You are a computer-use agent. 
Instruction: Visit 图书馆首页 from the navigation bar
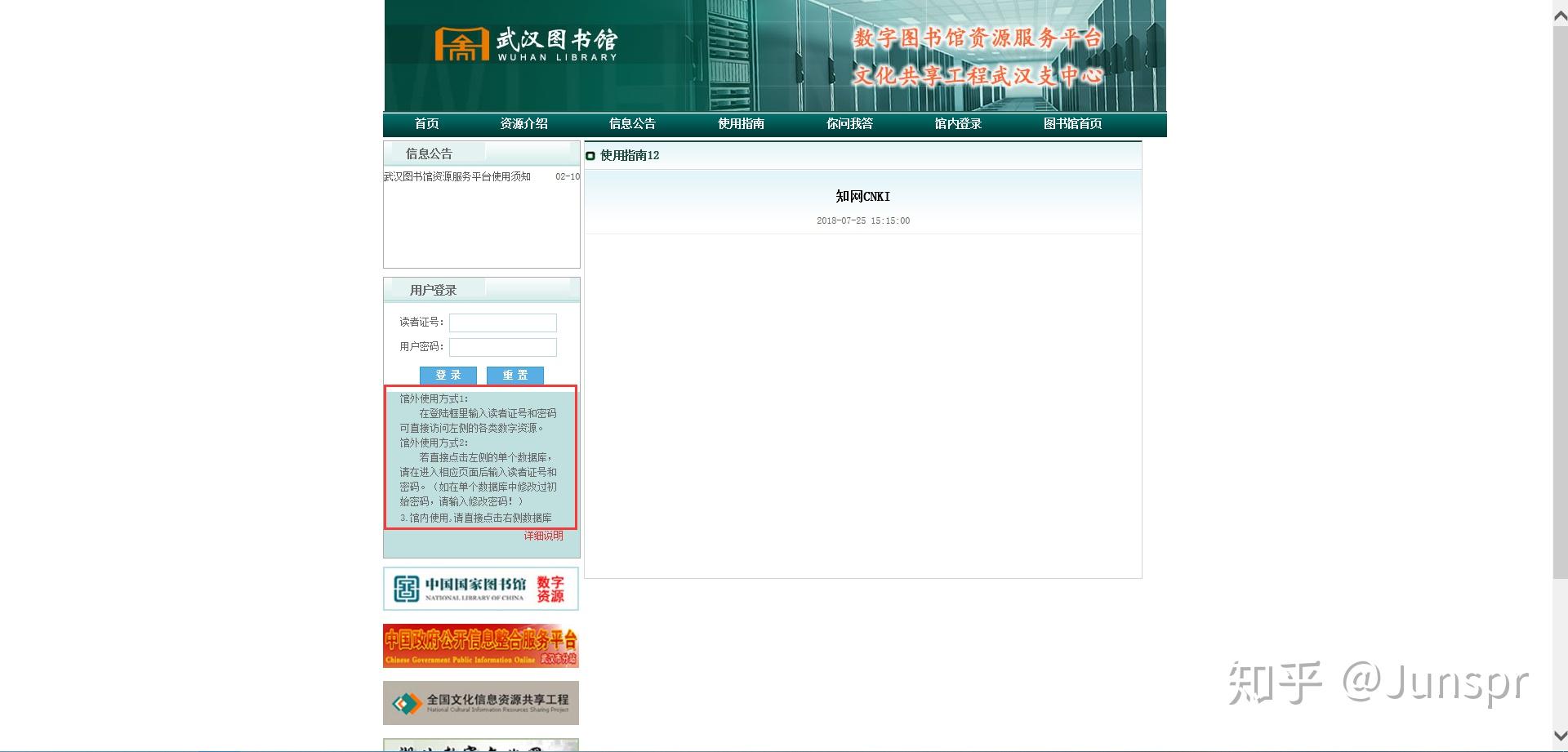pyautogui.click(x=1072, y=124)
